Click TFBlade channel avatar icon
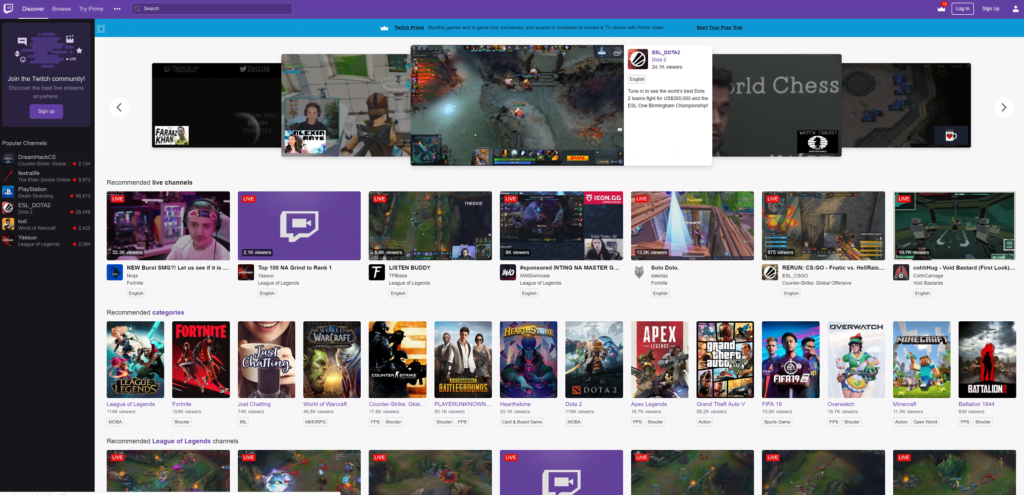 [x=377, y=272]
